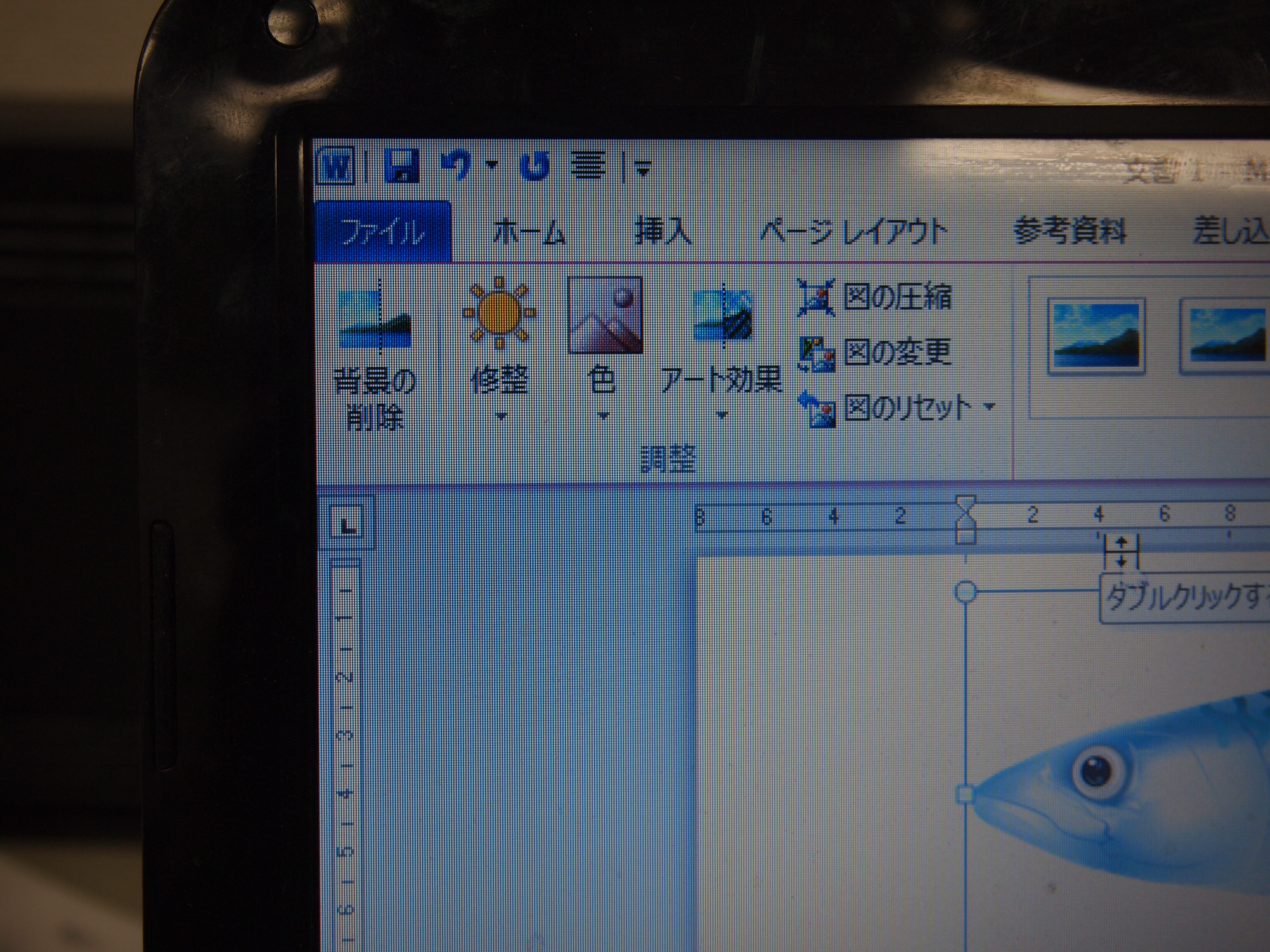This screenshot has width=1270, height=952.
Task: Switch to the 挿入 (Insert) tab
Action: coord(662,231)
